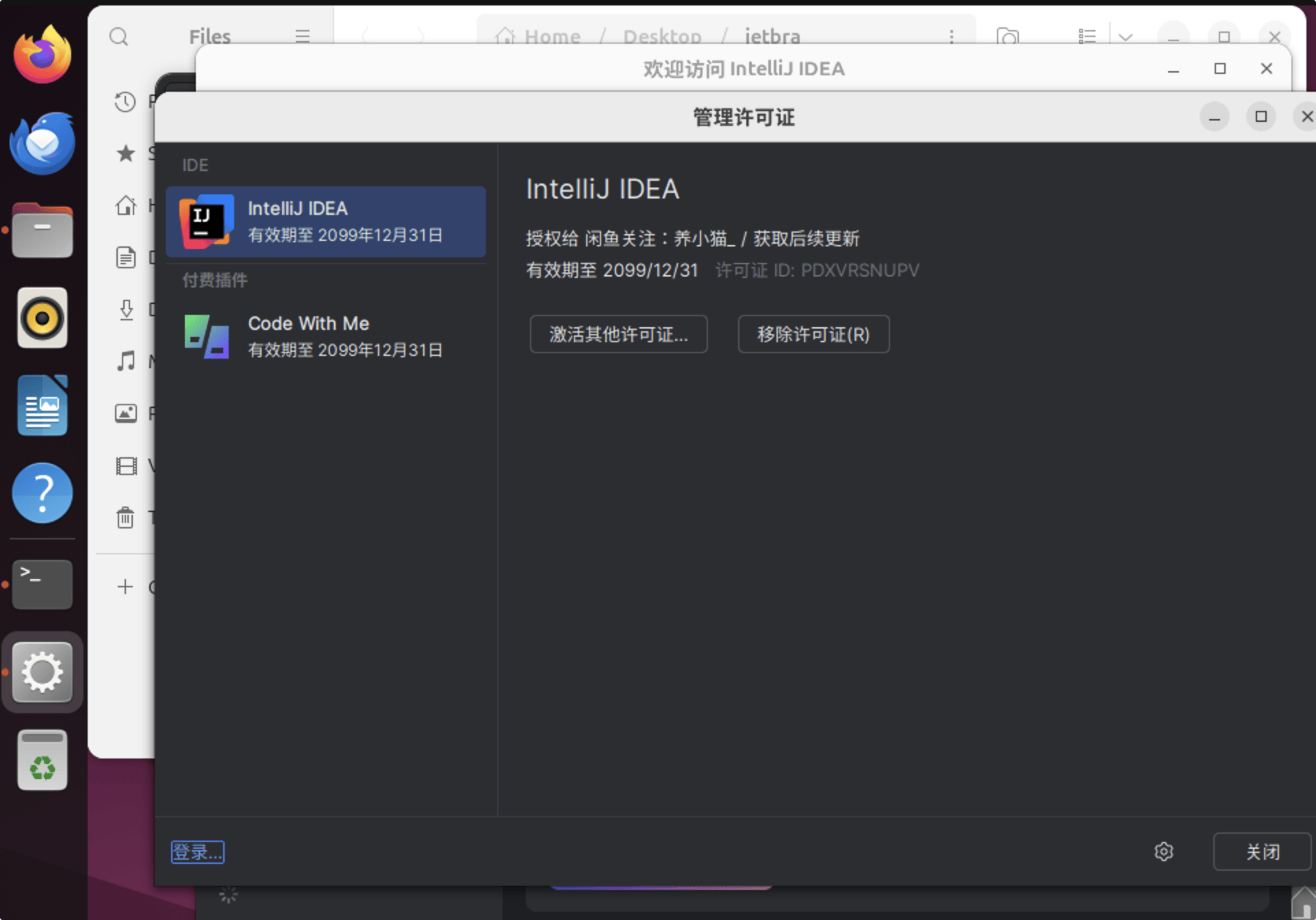Open Files app from the dock
The width and height of the screenshot is (1316, 920).
(x=42, y=230)
